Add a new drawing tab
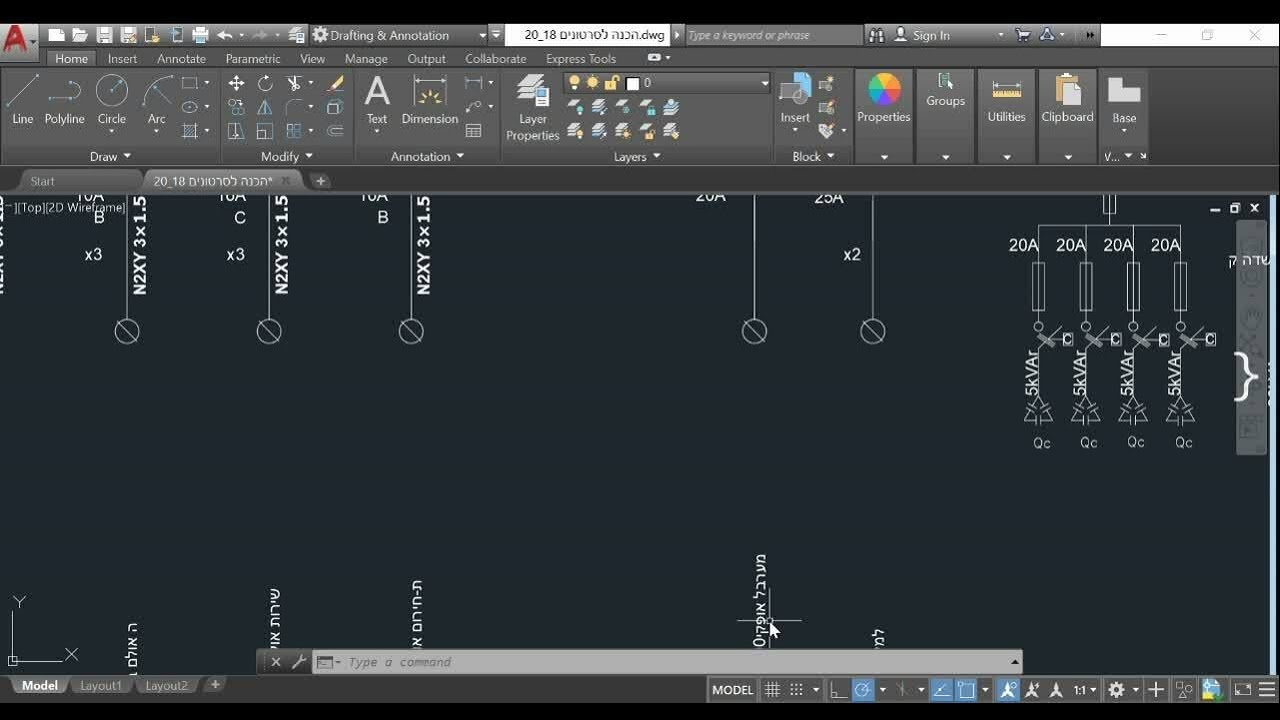Screen dimensions: 1280x720 (x=320, y=181)
